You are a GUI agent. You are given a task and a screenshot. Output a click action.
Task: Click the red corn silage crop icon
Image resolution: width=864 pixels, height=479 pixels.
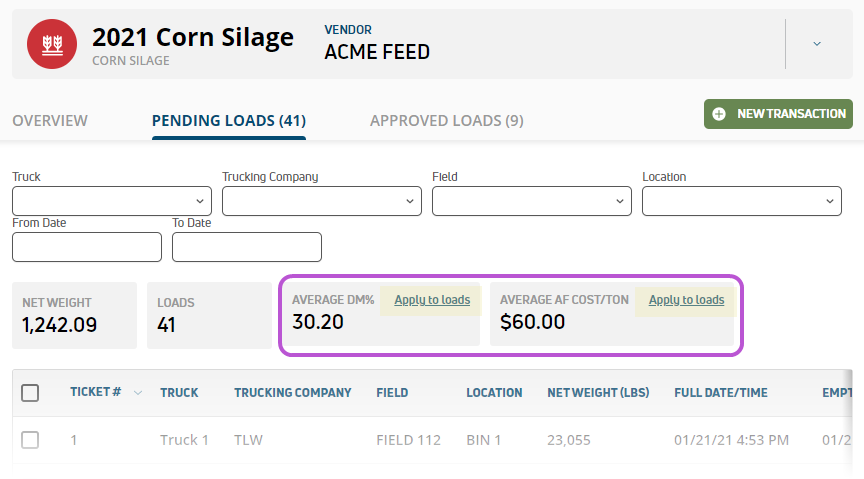(52, 44)
